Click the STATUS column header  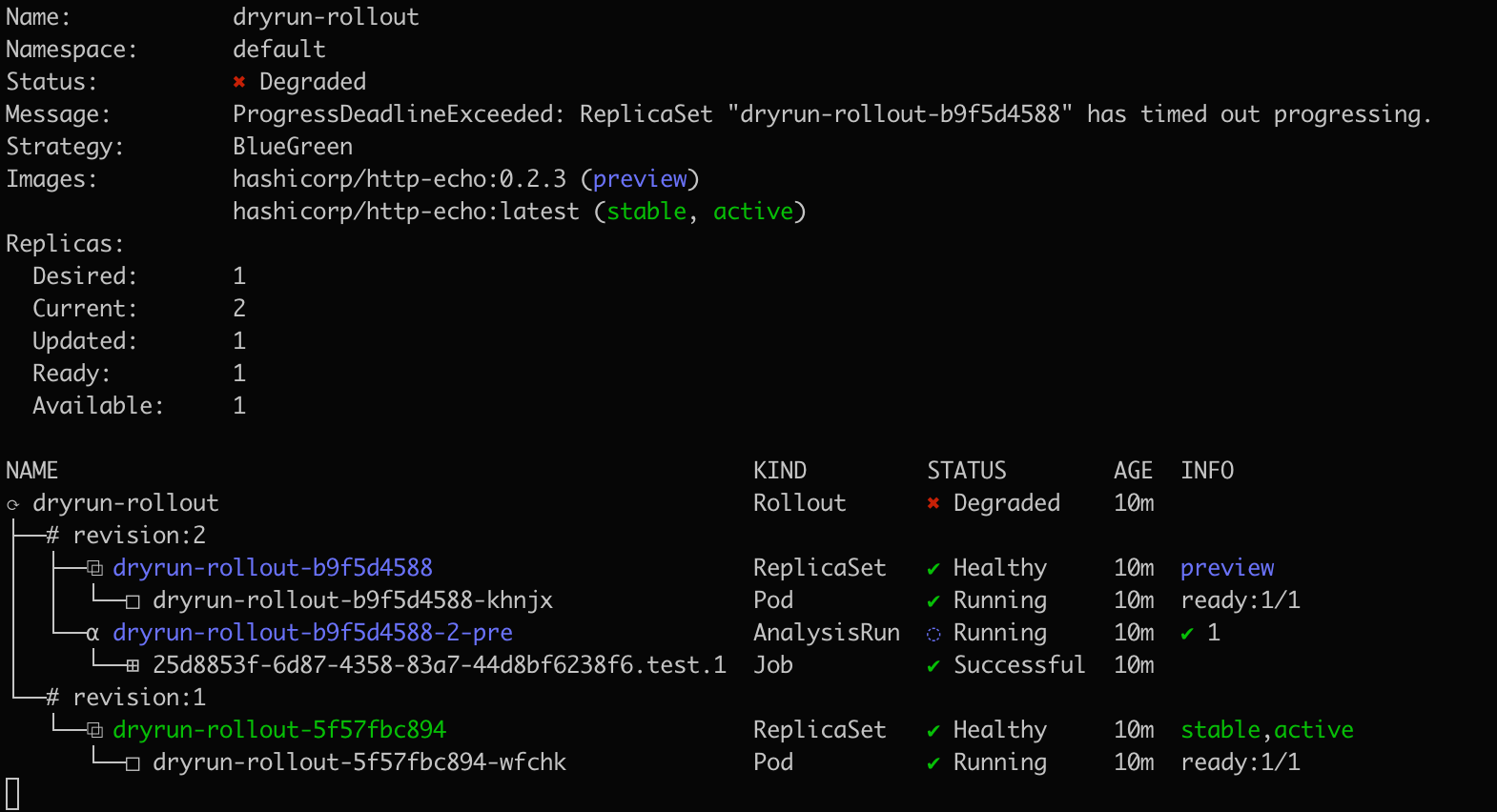tap(967, 471)
